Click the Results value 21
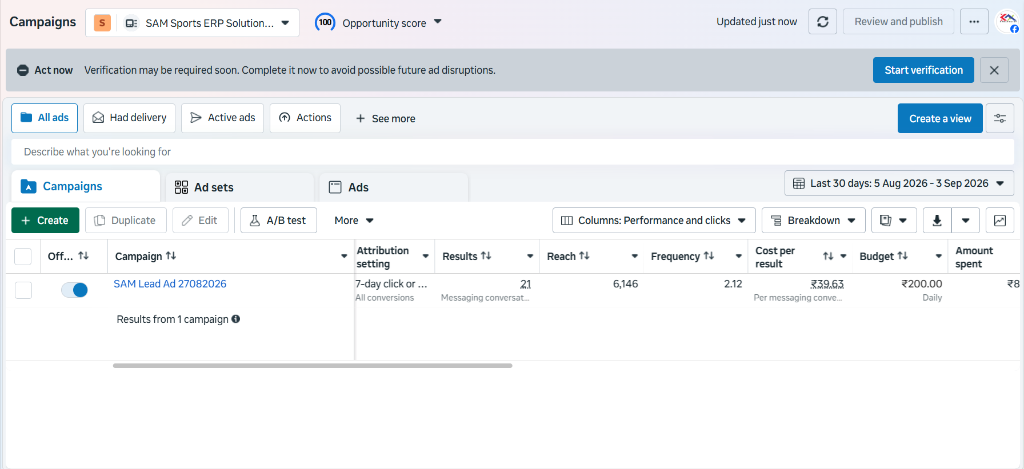The width and height of the screenshot is (1024, 469). point(525,283)
